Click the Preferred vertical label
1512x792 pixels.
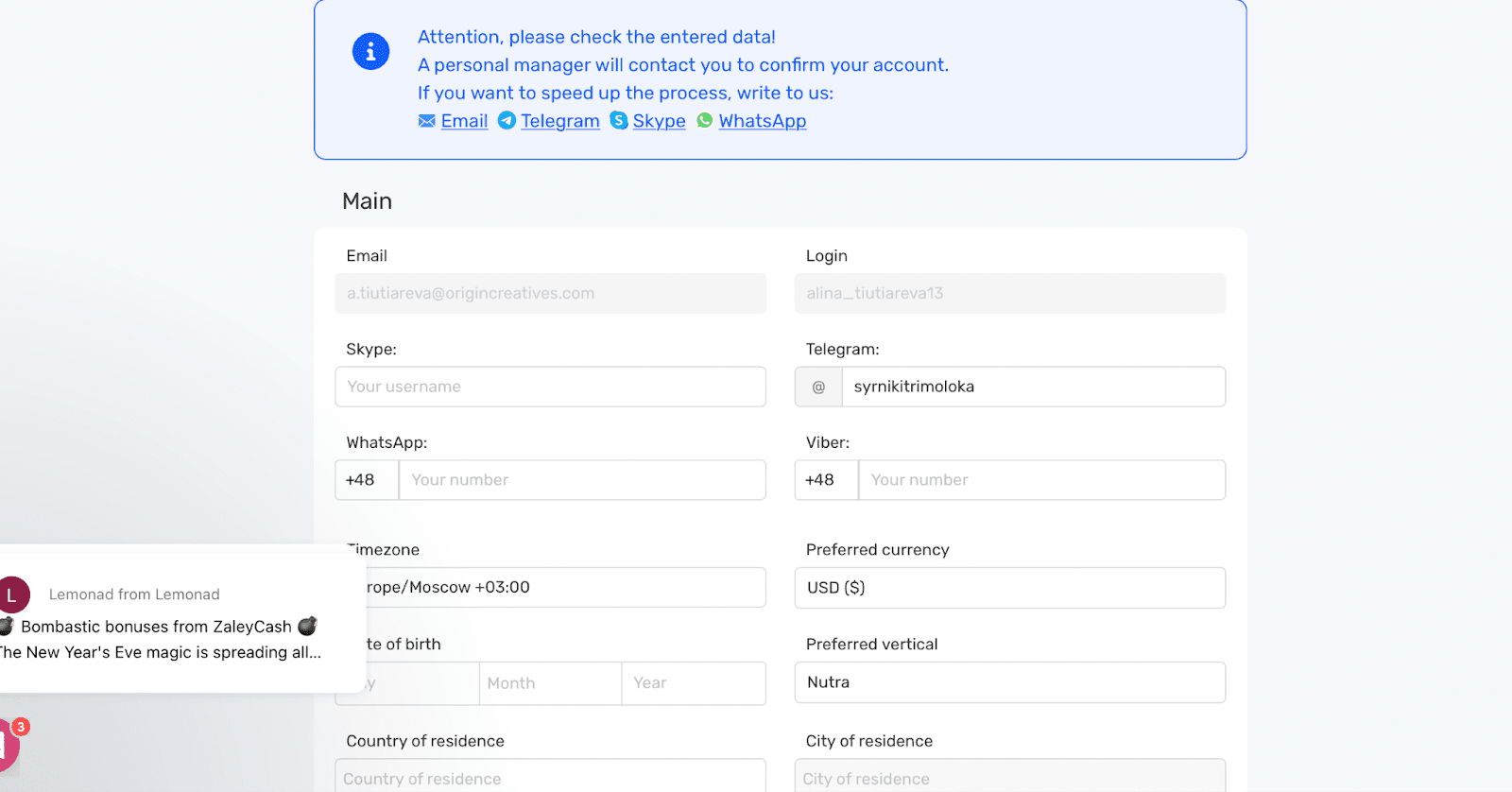[871, 645]
